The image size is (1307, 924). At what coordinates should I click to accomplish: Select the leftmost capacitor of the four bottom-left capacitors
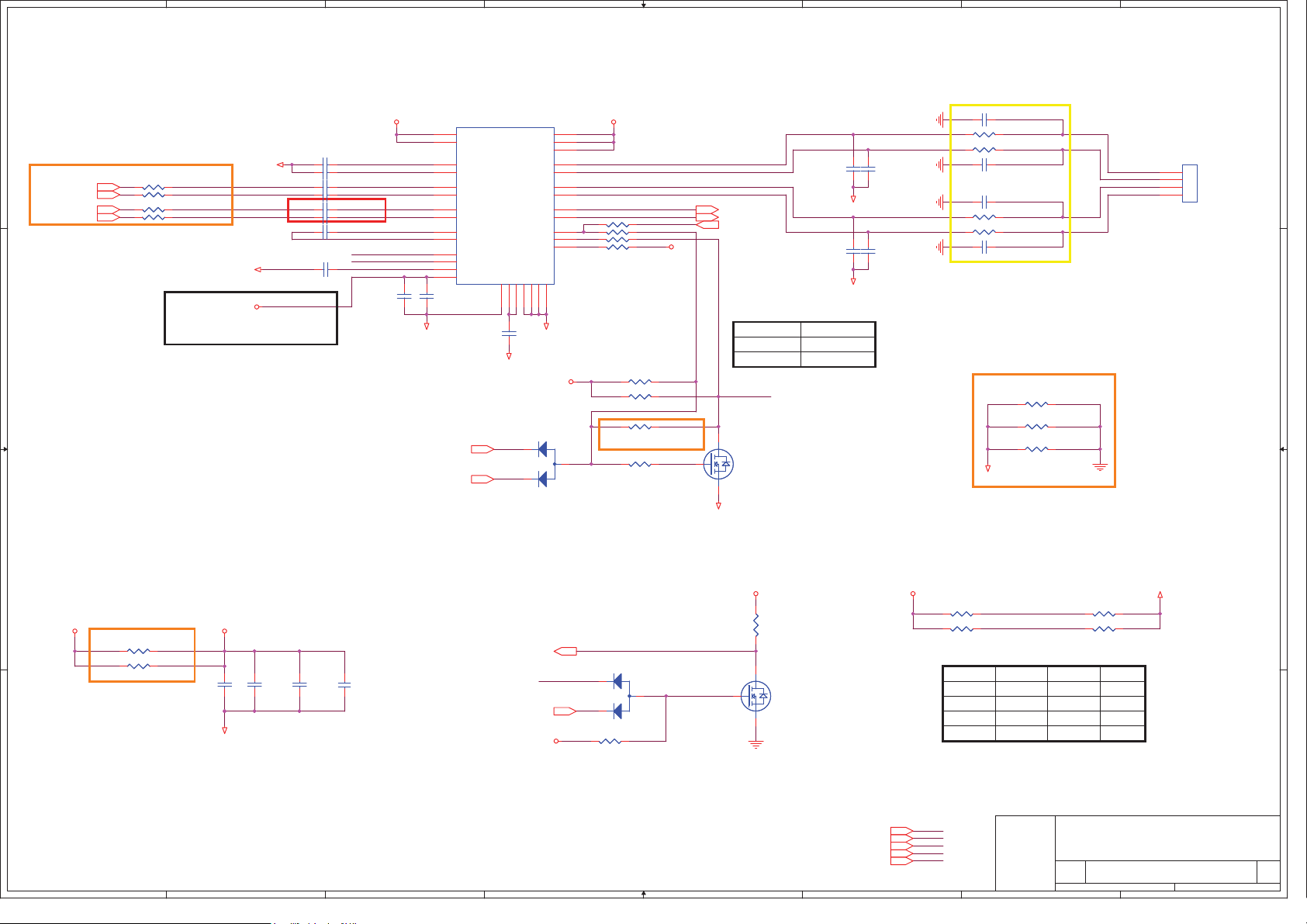(225, 685)
